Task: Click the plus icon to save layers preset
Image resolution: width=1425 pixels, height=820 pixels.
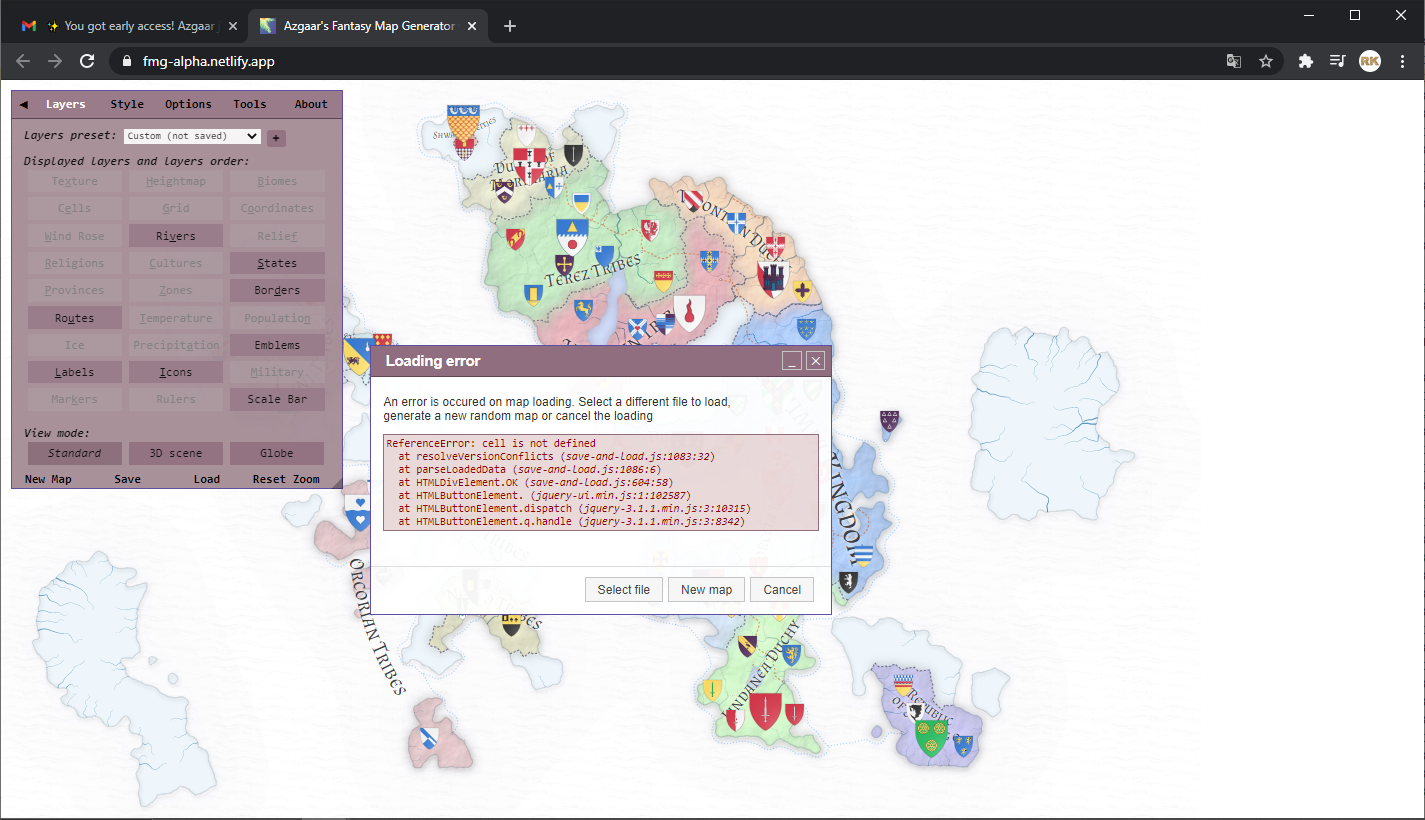Action: [x=276, y=137]
